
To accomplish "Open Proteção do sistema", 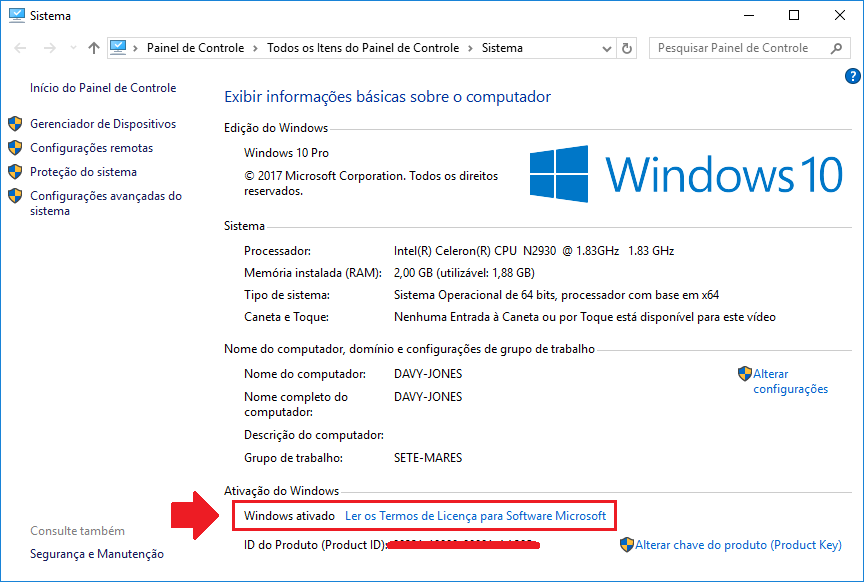I will click(x=83, y=172).
